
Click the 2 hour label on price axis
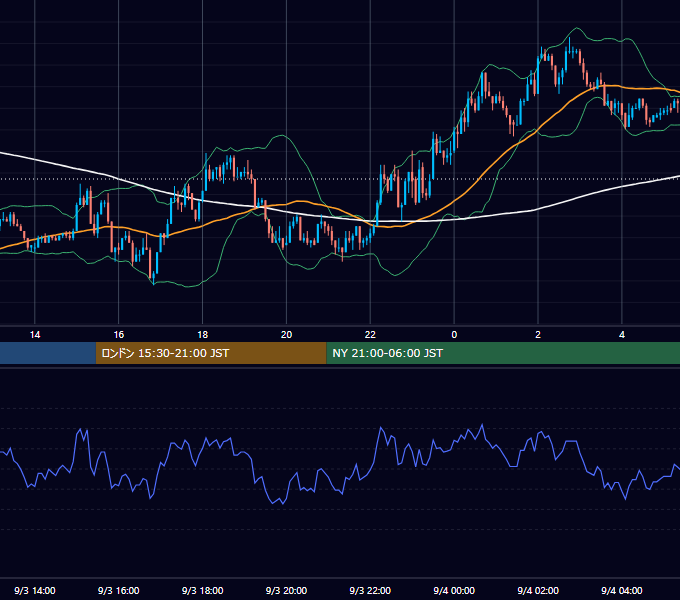(538, 335)
